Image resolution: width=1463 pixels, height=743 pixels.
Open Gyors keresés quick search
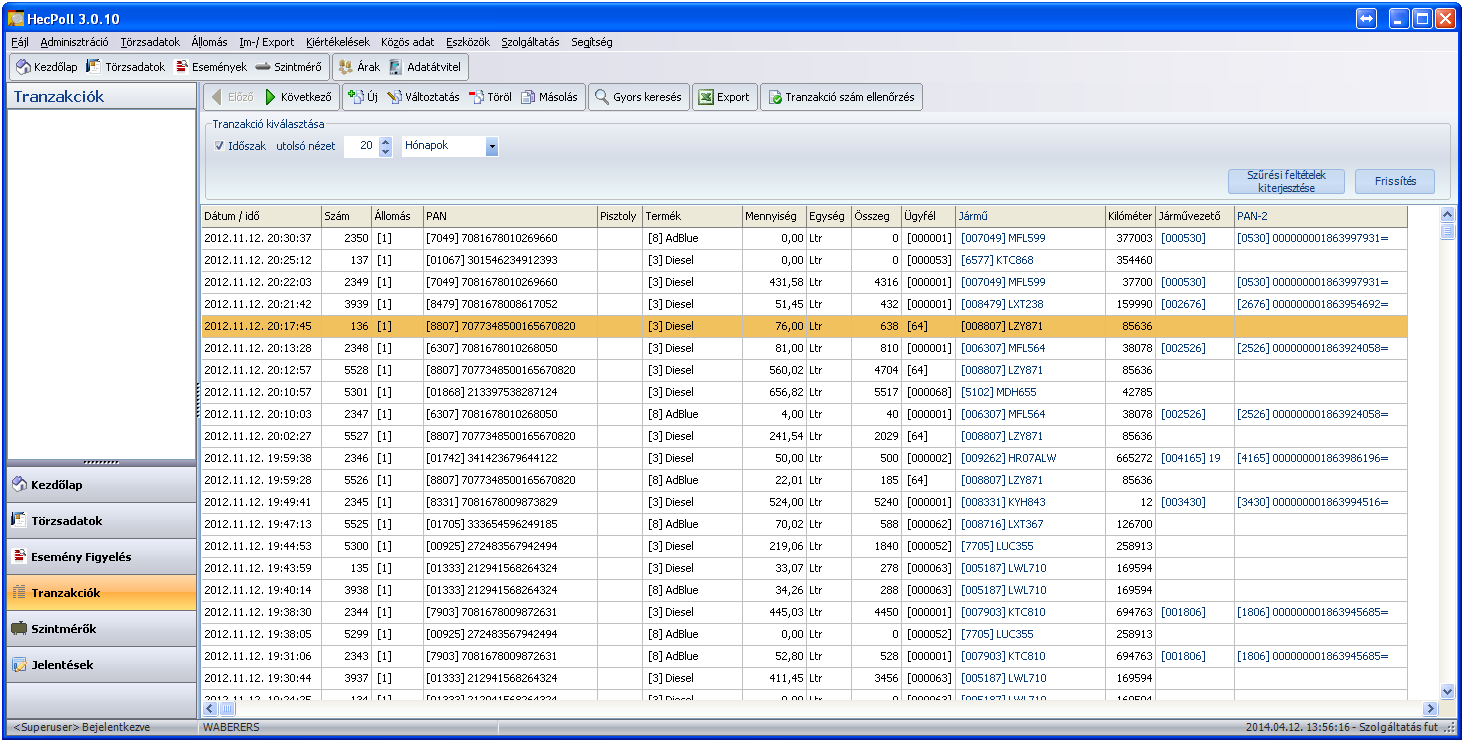point(638,97)
